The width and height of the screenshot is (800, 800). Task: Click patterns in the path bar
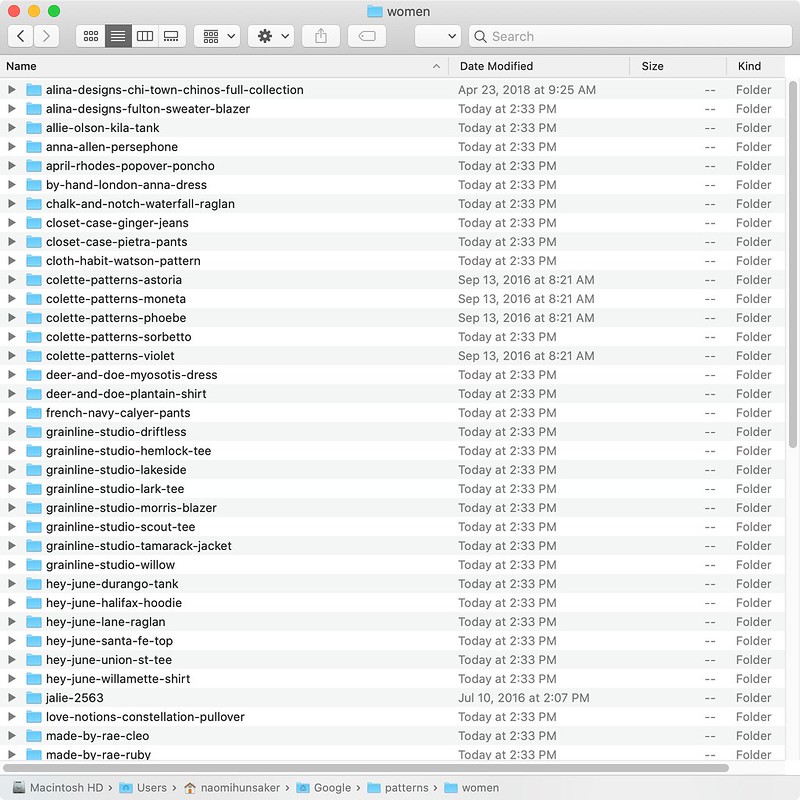point(407,787)
